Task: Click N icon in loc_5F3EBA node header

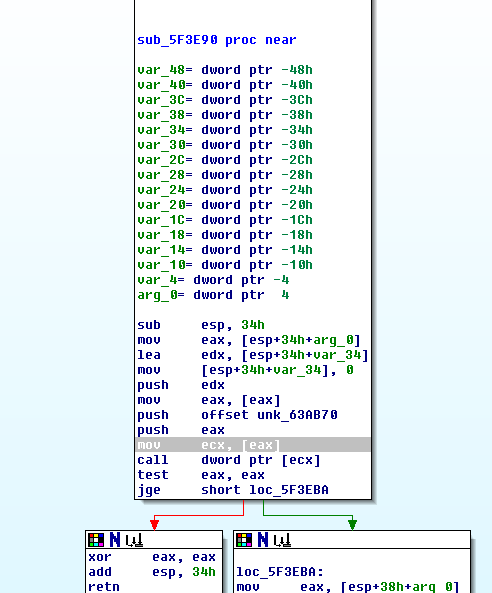Action: tap(263, 540)
